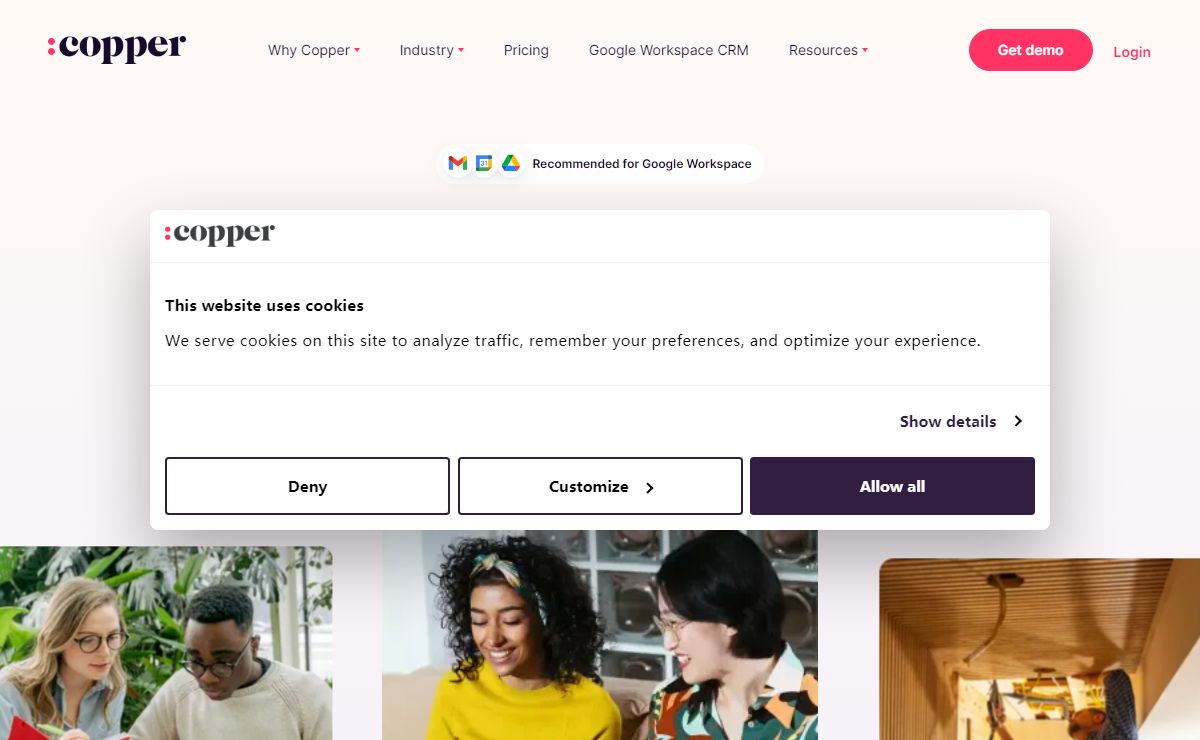Go to Google Workspace CRM
Screen dimensions: 1200x740
(x=669, y=50)
